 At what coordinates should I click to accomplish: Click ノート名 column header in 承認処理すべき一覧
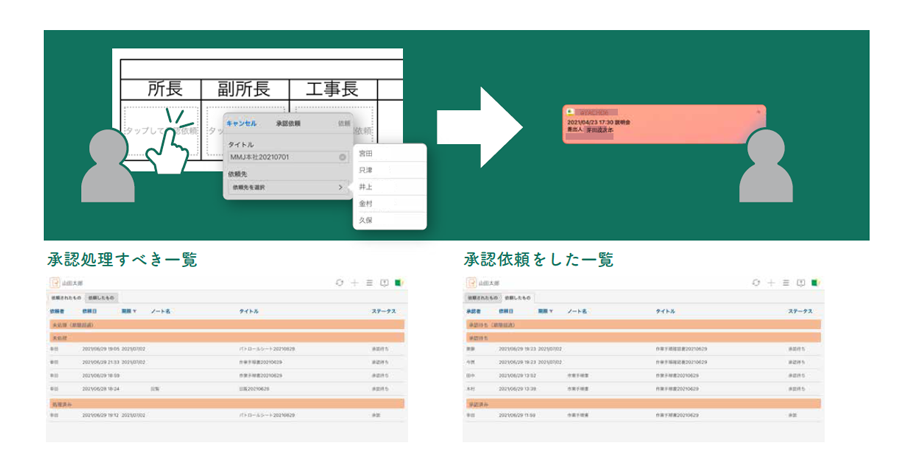coord(160,311)
